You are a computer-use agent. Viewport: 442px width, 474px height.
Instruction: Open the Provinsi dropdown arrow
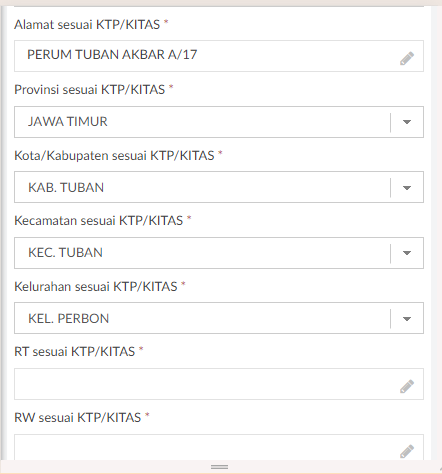(x=407, y=122)
